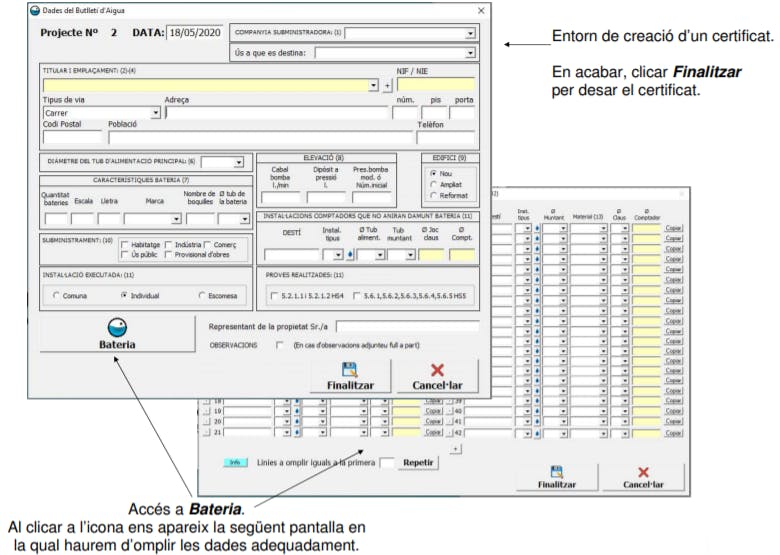Open the Ús a que es destina dropdown
Image resolution: width=780 pixels, height=555 pixels.
(x=470, y=53)
